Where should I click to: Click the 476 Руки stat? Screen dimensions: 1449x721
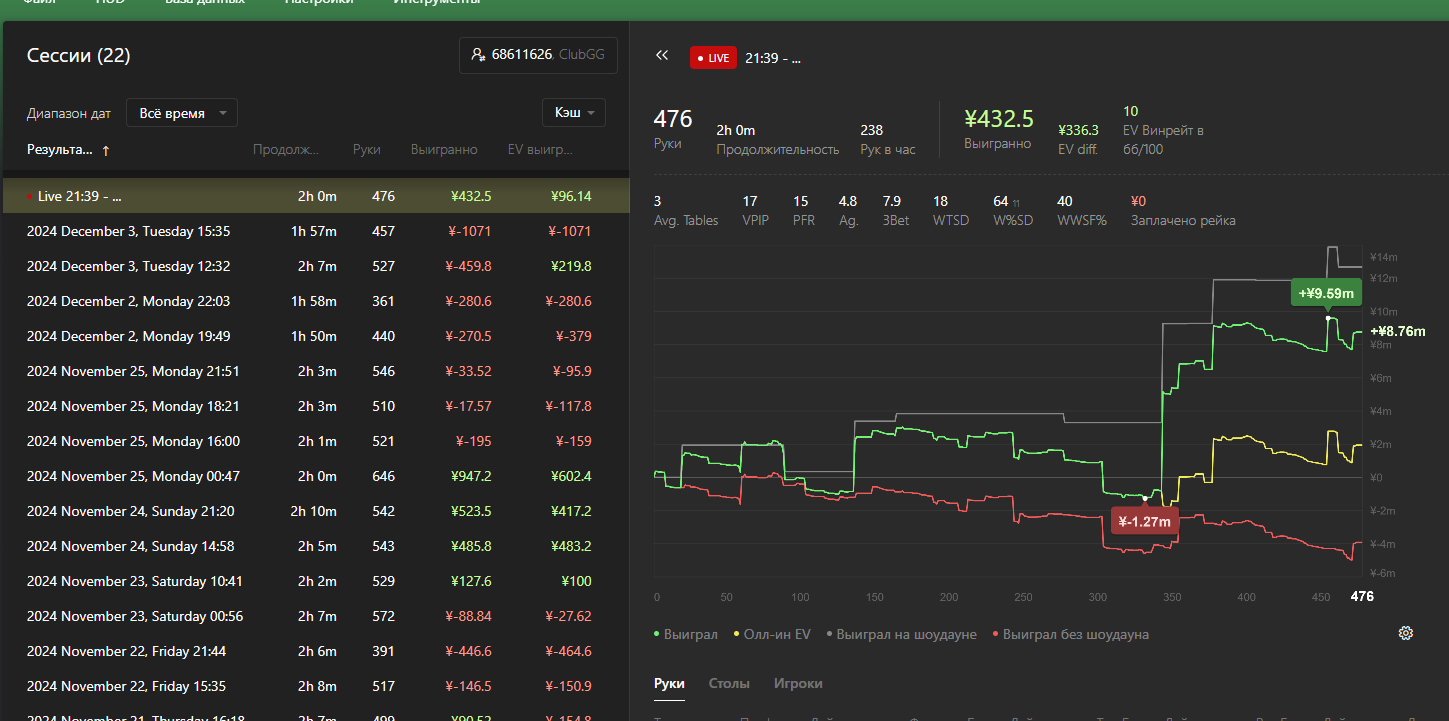click(672, 130)
